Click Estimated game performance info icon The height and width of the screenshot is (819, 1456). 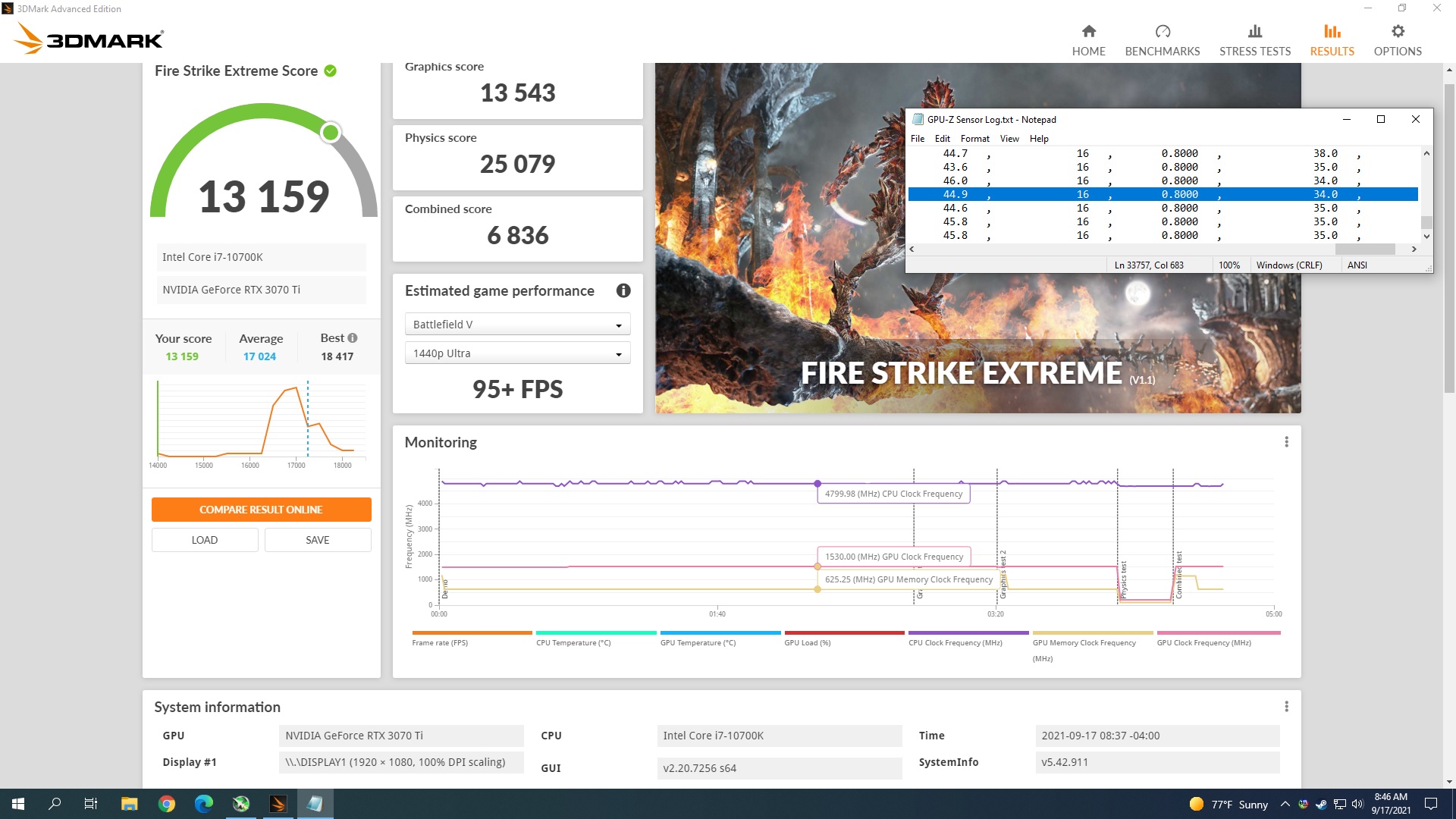[623, 290]
